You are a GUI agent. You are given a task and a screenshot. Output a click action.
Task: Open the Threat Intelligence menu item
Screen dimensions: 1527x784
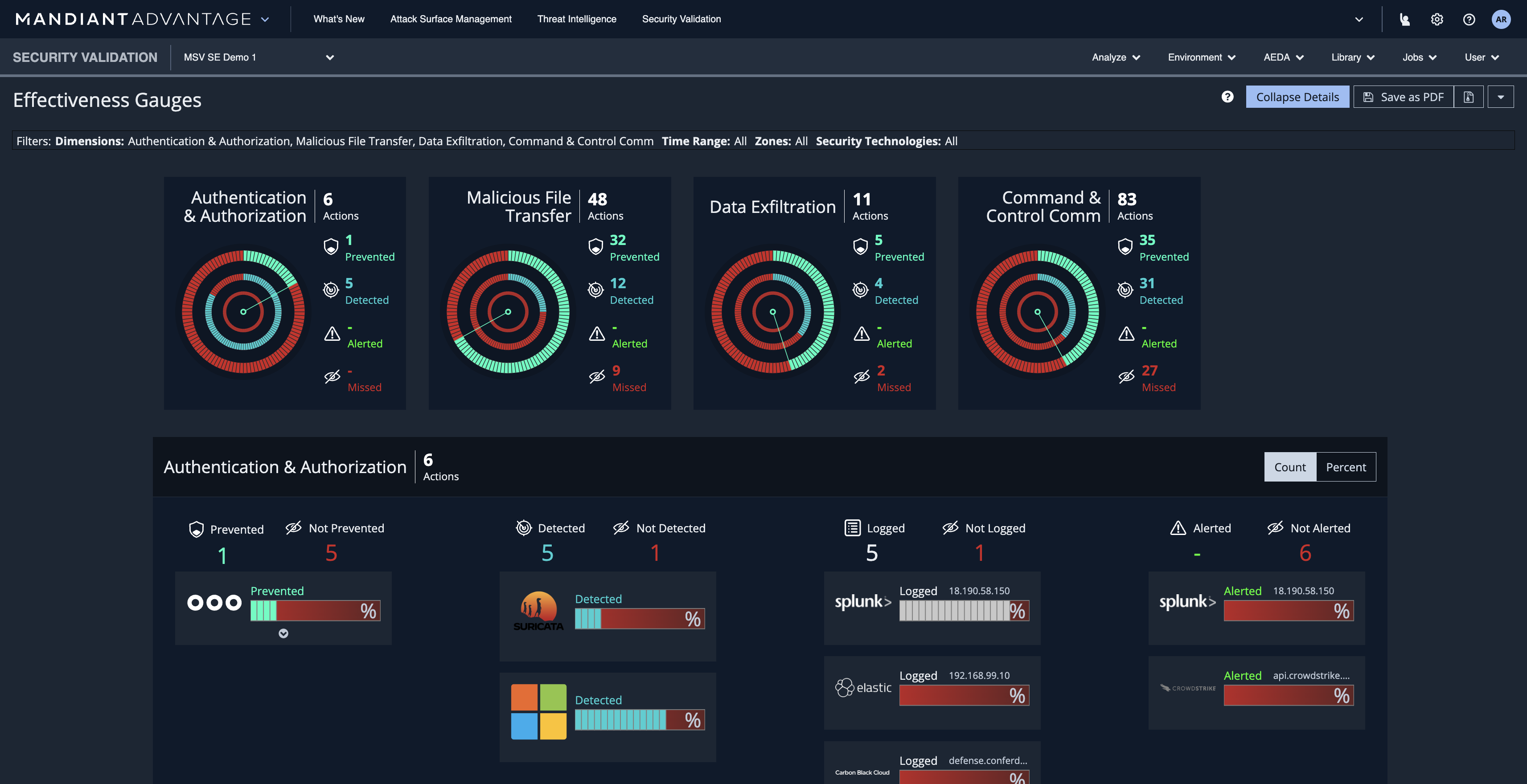click(576, 18)
